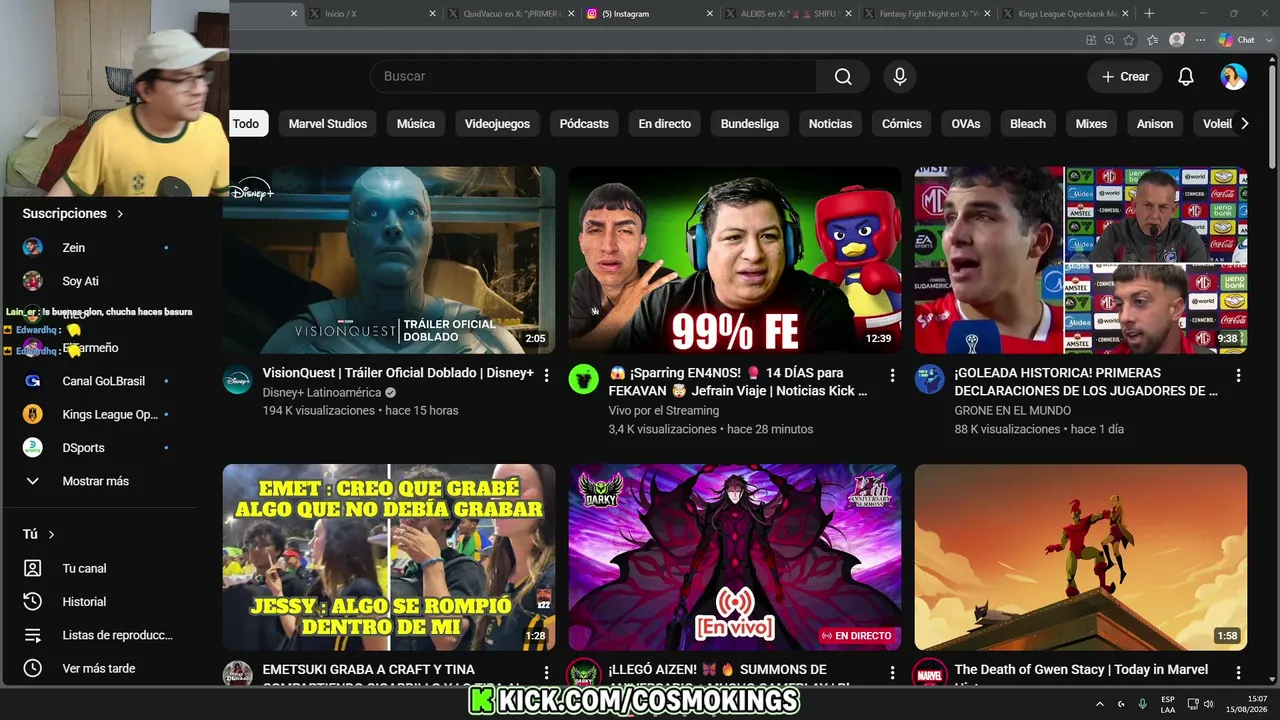Click the Crear button
The width and height of the screenshot is (1280, 720).
(x=1125, y=76)
